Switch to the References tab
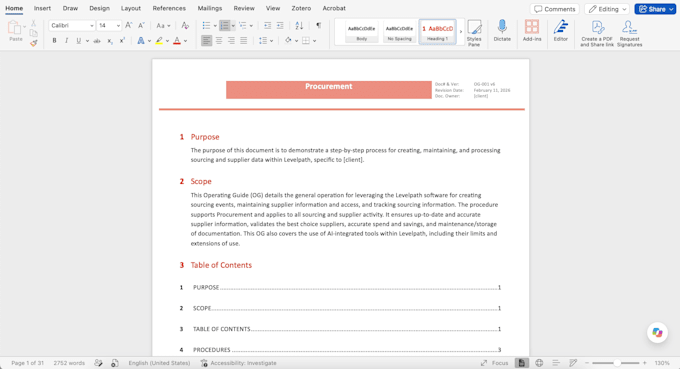The image size is (680, 369). [x=169, y=8]
